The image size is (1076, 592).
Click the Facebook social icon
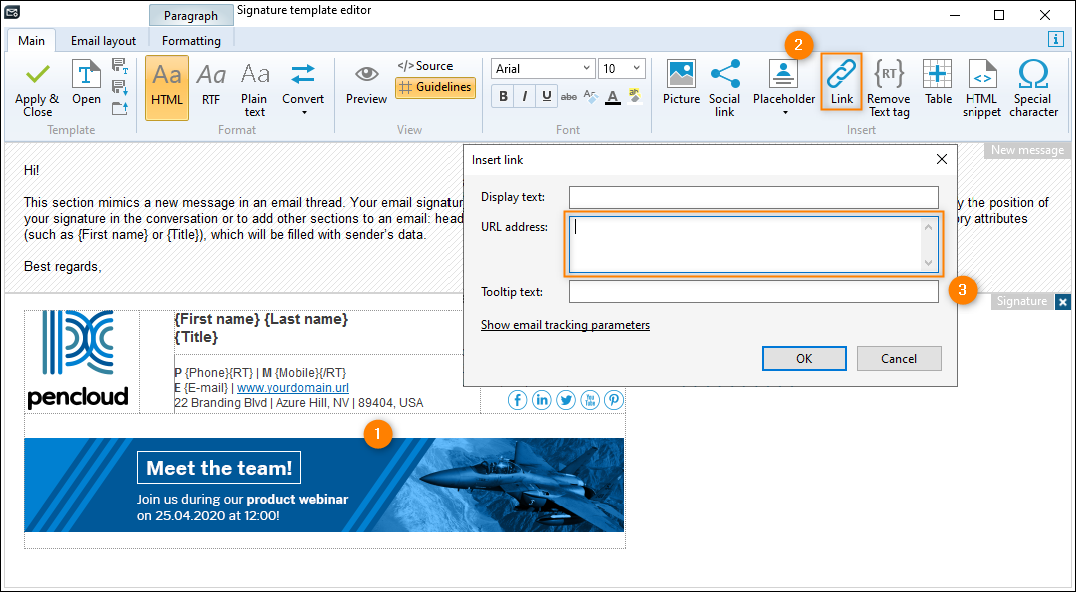pos(517,399)
